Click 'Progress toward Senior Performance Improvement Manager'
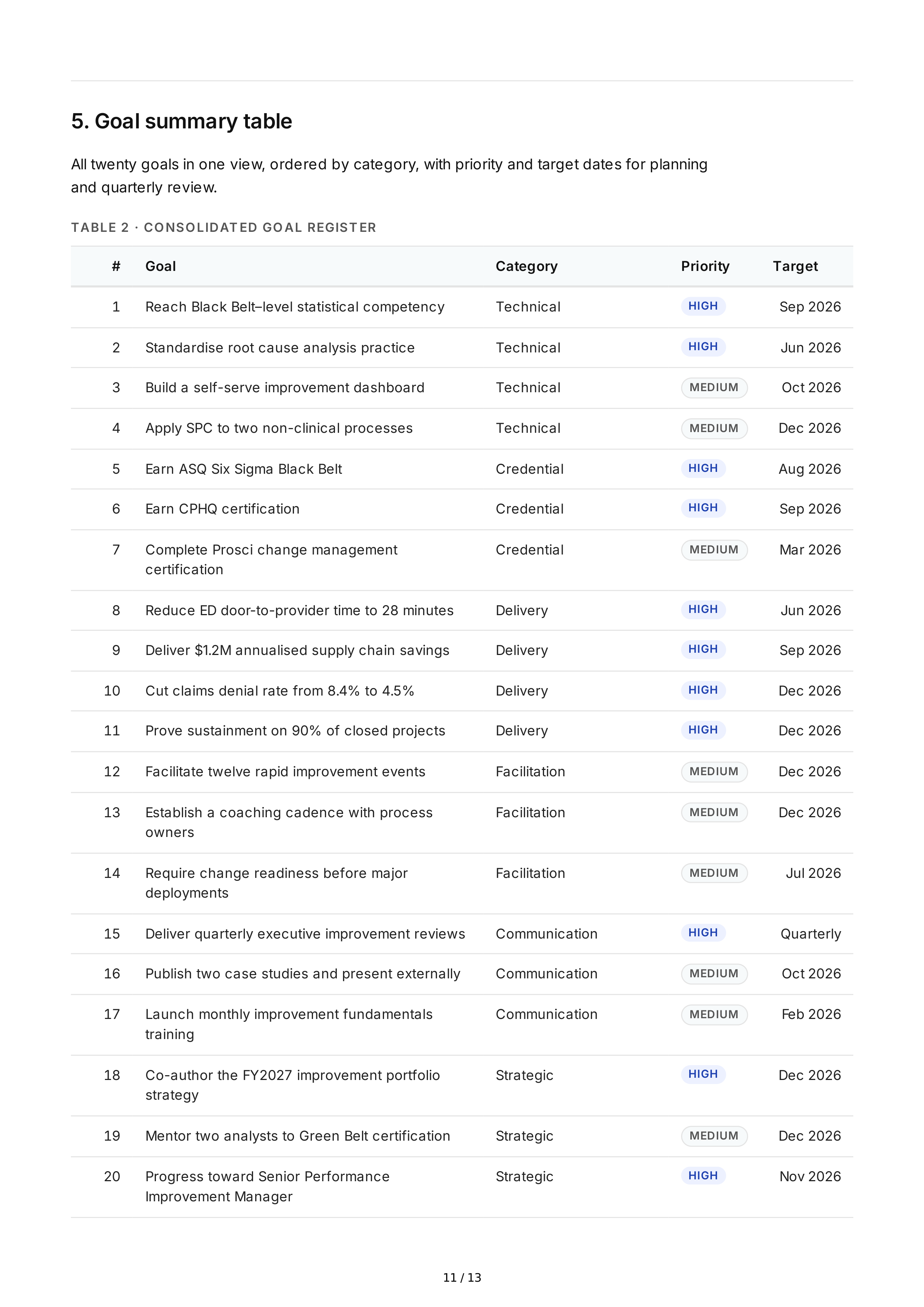 pos(268,1186)
